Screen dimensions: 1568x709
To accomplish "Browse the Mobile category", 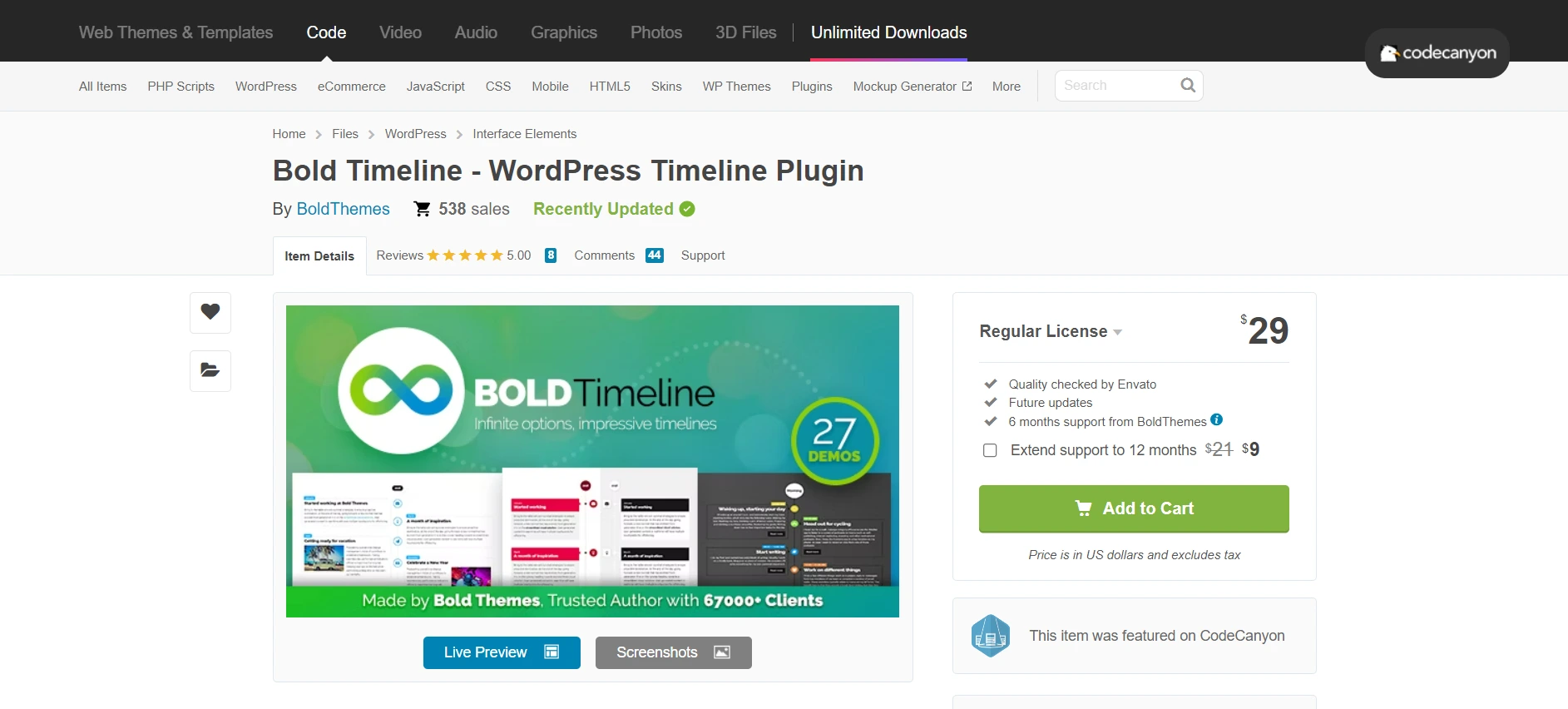I will coord(551,87).
